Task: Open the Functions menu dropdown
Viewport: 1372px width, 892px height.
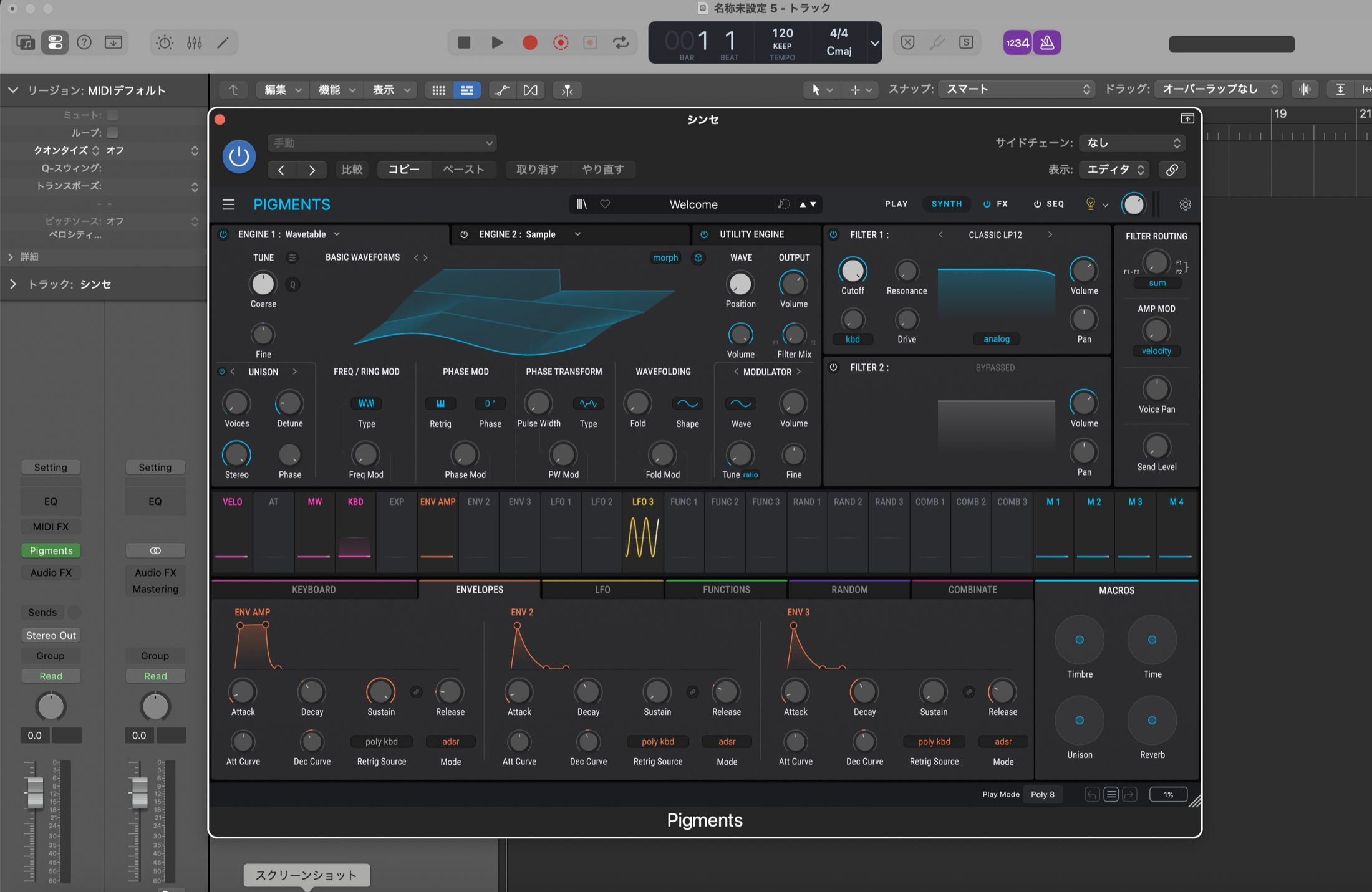Action: point(337,90)
